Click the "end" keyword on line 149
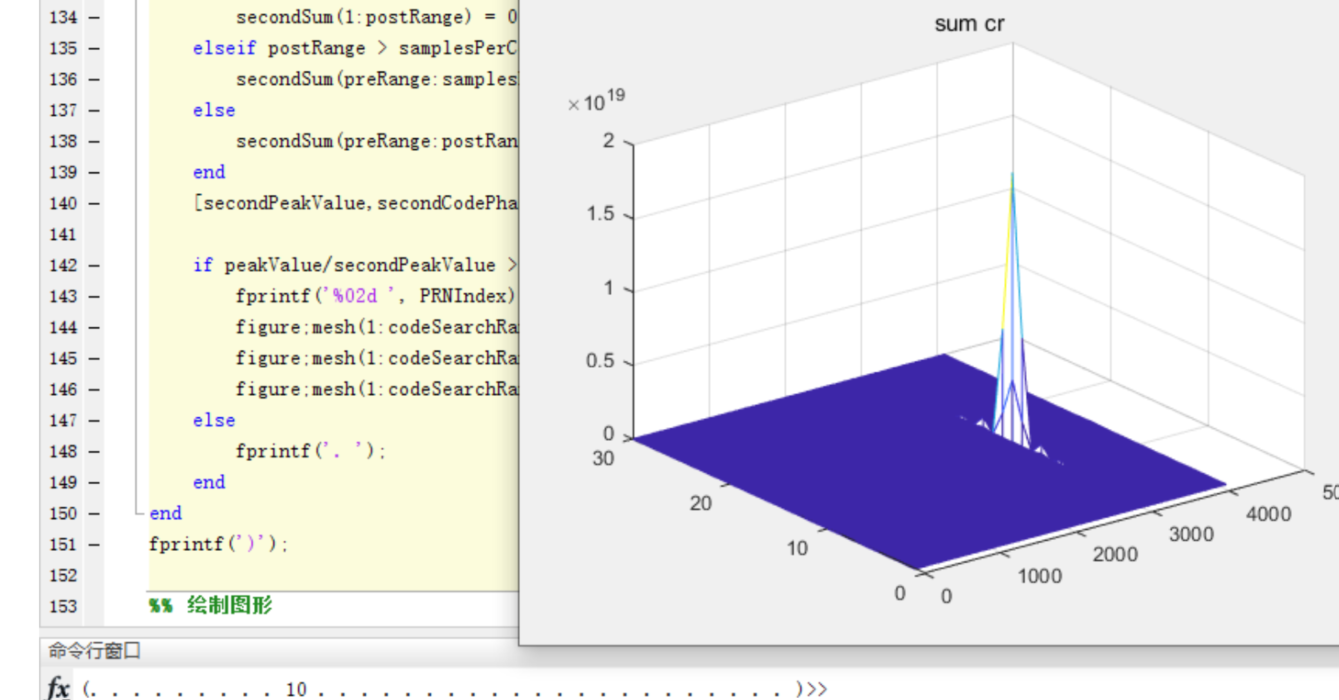The width and height of the screenshot is (1339, 700). click(209, 482)
